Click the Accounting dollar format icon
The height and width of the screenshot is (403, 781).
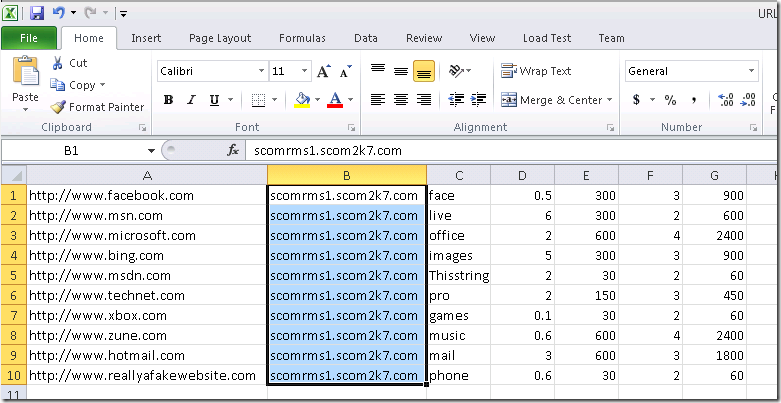coord(637,100)
